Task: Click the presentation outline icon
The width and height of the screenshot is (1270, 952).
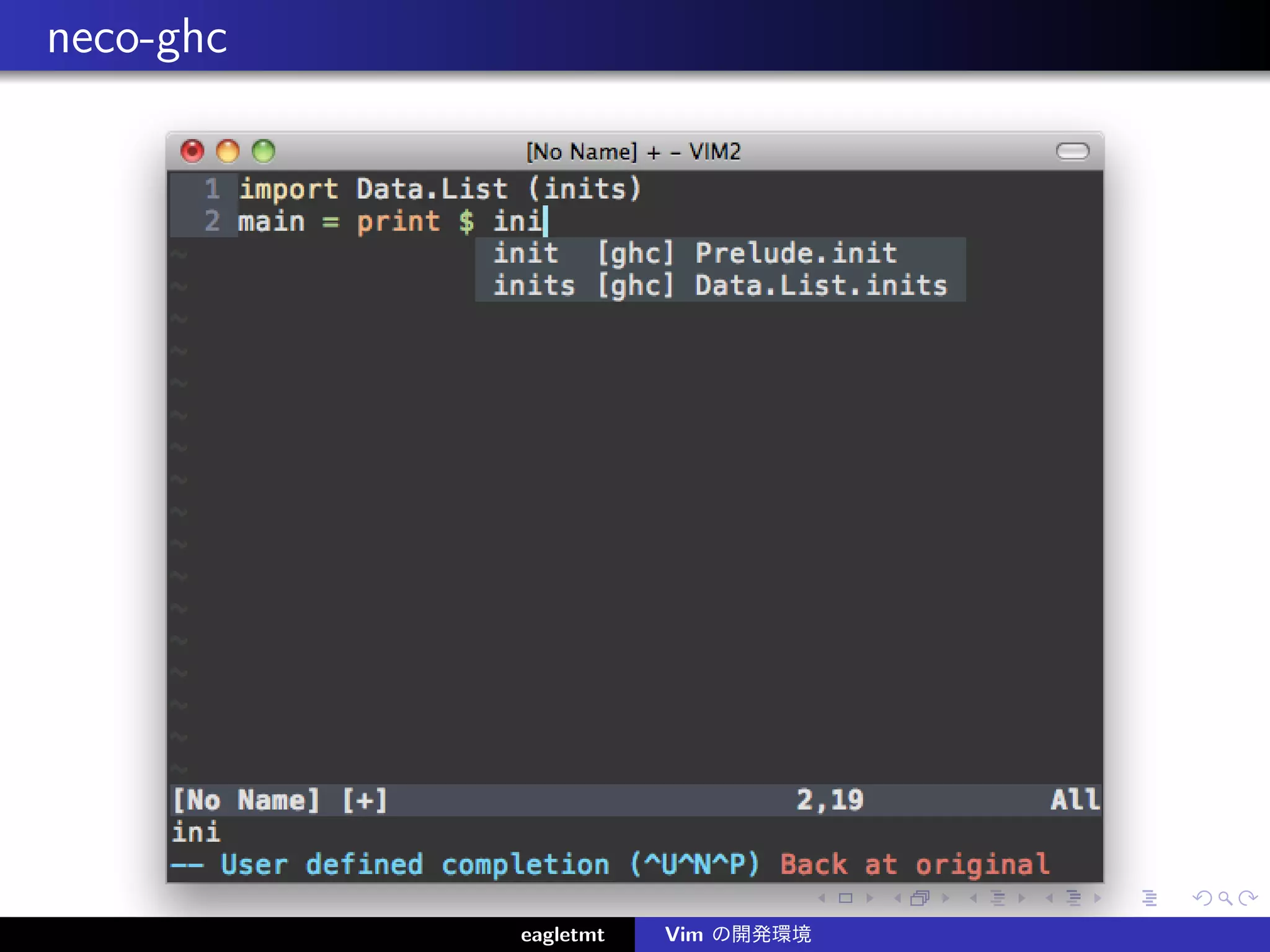Action: pyautogui.click(x=1149, y=898)
